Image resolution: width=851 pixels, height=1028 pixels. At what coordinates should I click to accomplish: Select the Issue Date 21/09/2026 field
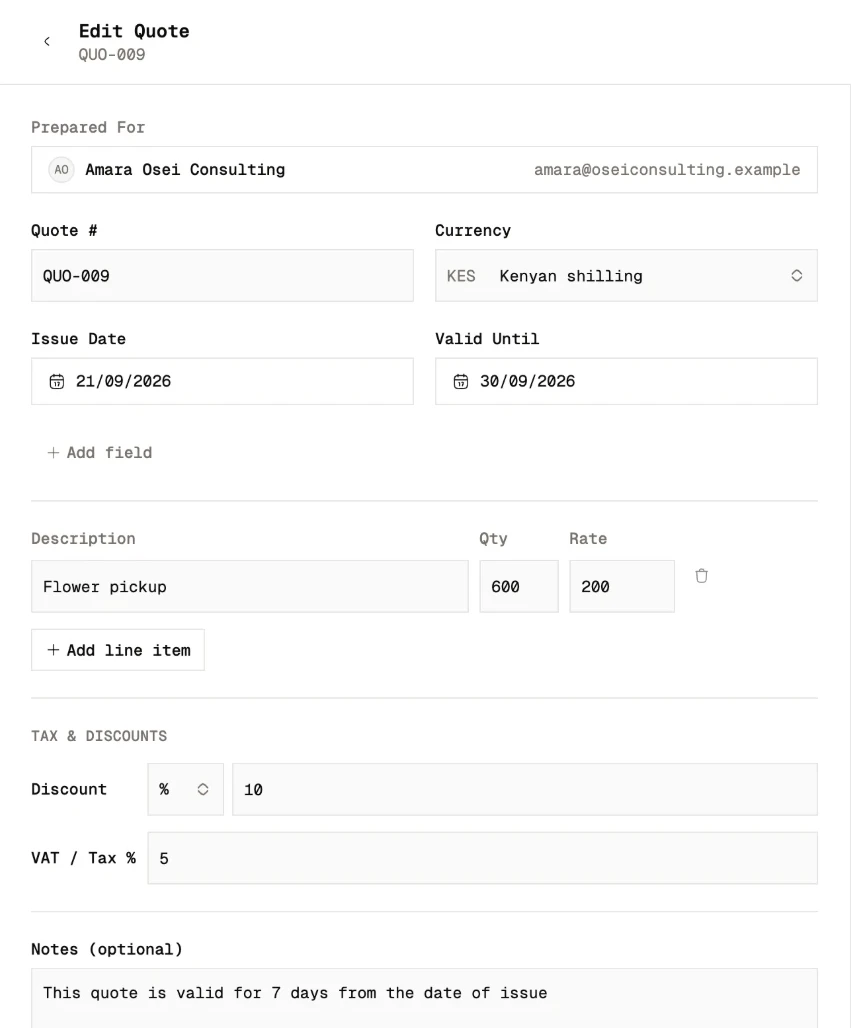(x=222, y=382)
